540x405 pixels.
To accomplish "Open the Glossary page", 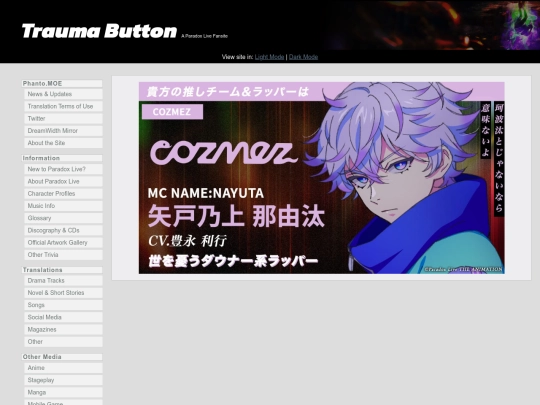I will pyautogui.click(x=63, y=218).
